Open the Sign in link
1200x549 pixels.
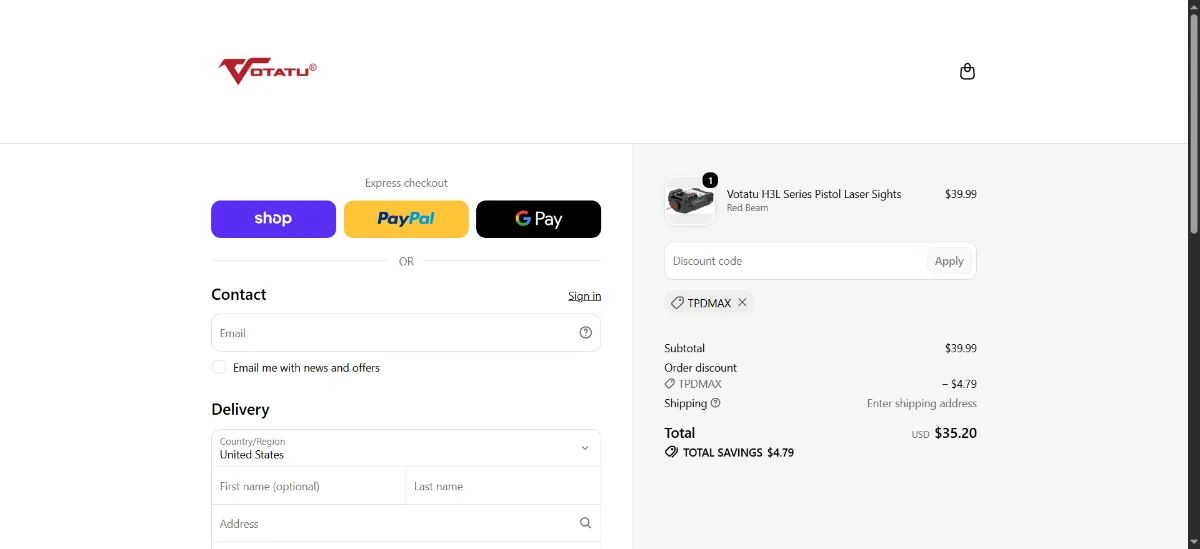click(x=584, y=296)
